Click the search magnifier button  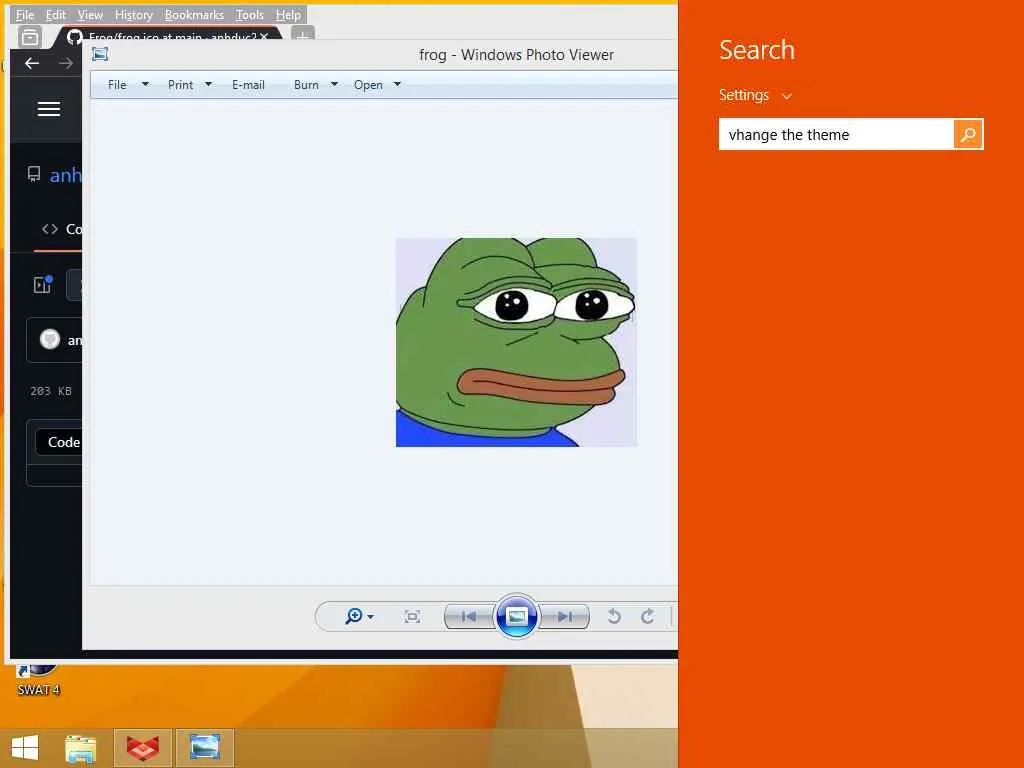pyautogui.click(x=968, y=135)
